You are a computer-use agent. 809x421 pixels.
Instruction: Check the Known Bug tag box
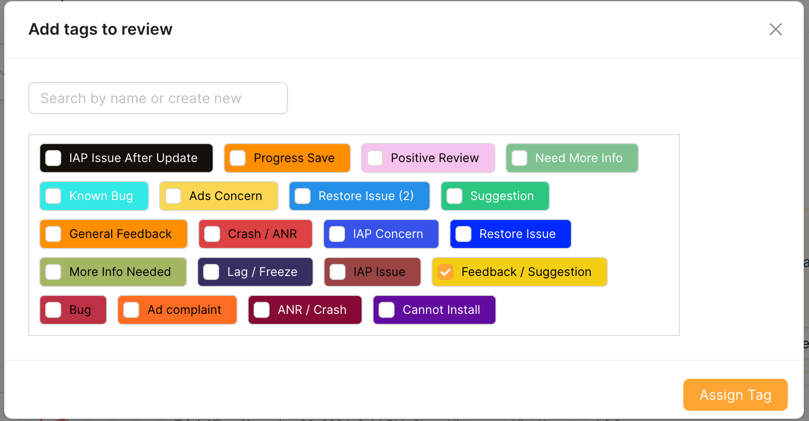[54, 196]
